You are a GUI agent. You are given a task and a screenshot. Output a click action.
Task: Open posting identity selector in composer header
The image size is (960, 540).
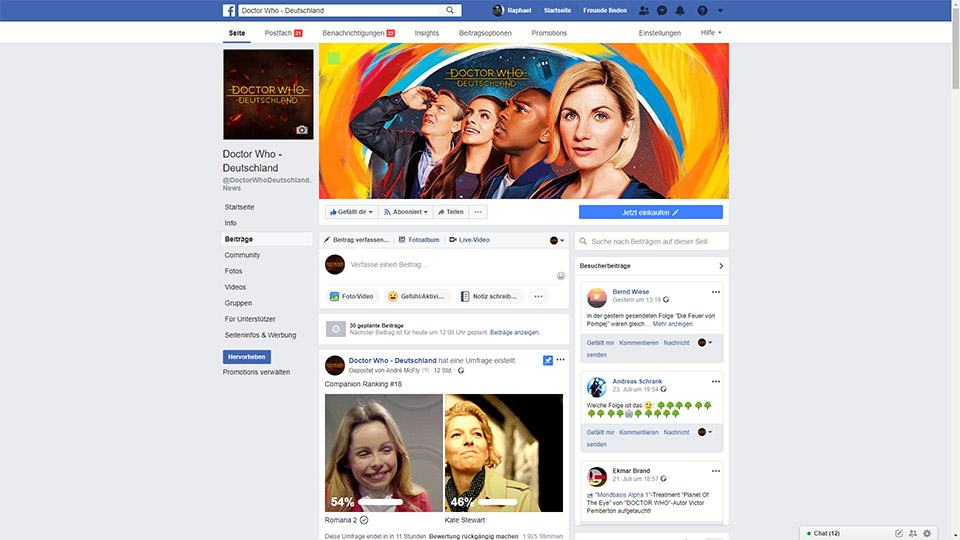(557, 240)
